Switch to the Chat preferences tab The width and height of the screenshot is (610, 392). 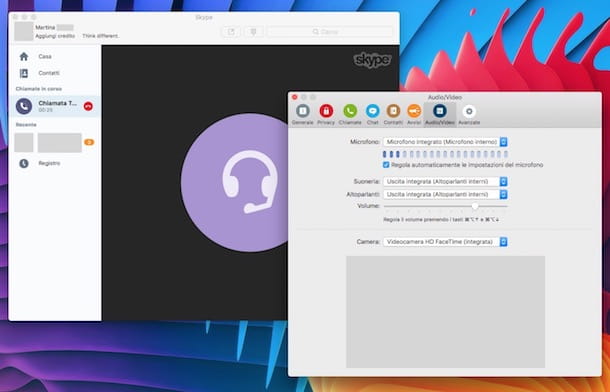click(372, 114)
